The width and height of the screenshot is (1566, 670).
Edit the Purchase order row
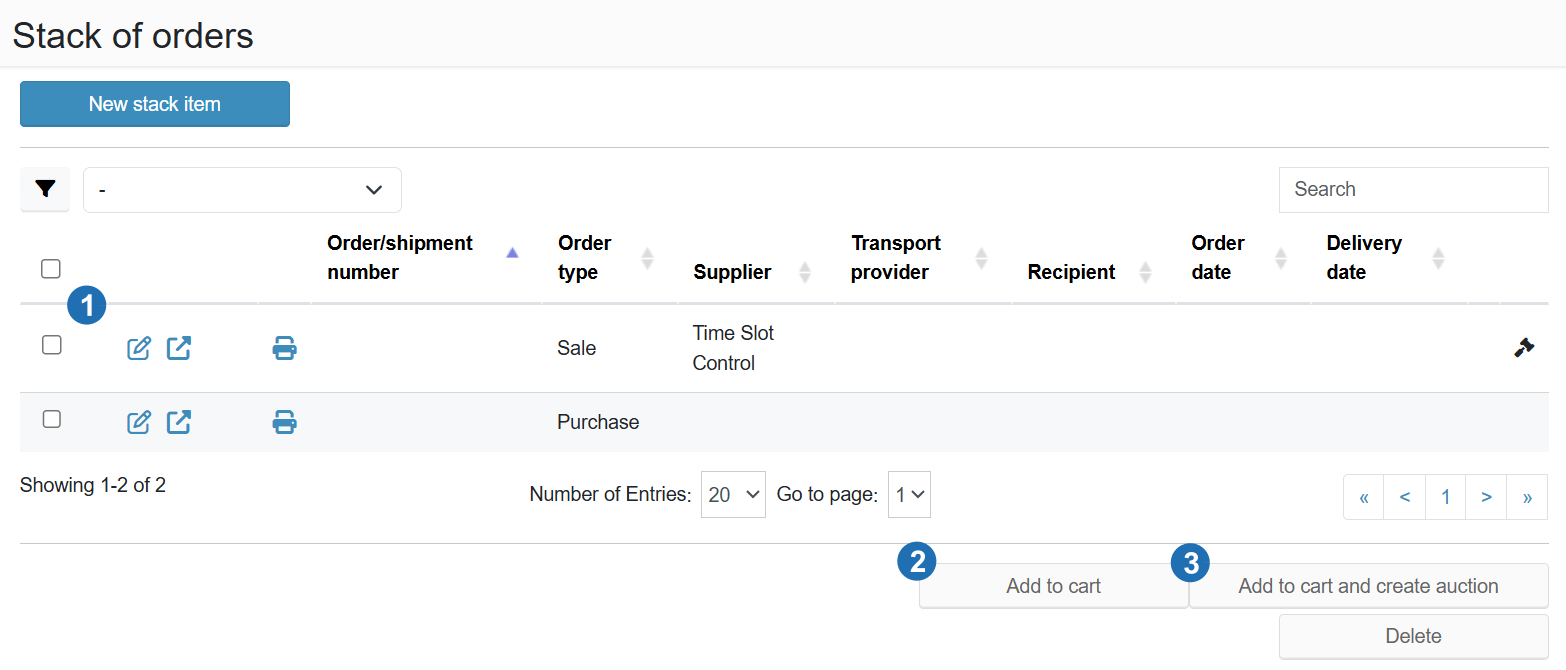pos(139,422)
